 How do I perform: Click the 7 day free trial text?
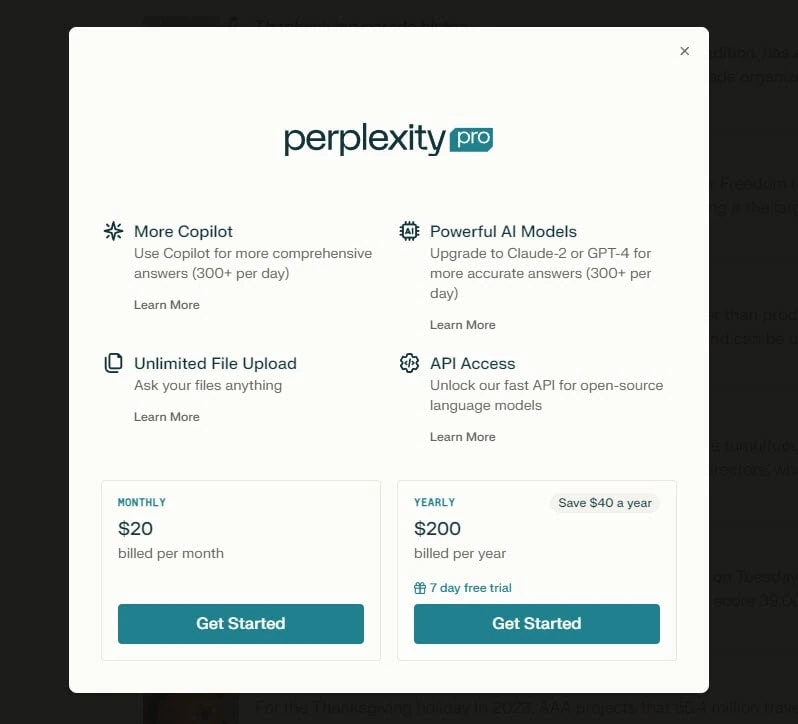pyautogui.click(x=471, y=588)
